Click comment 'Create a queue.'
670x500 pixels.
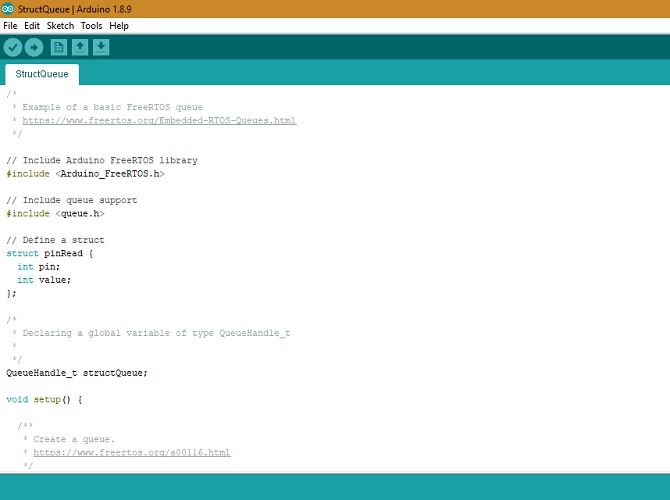point(74,439)
